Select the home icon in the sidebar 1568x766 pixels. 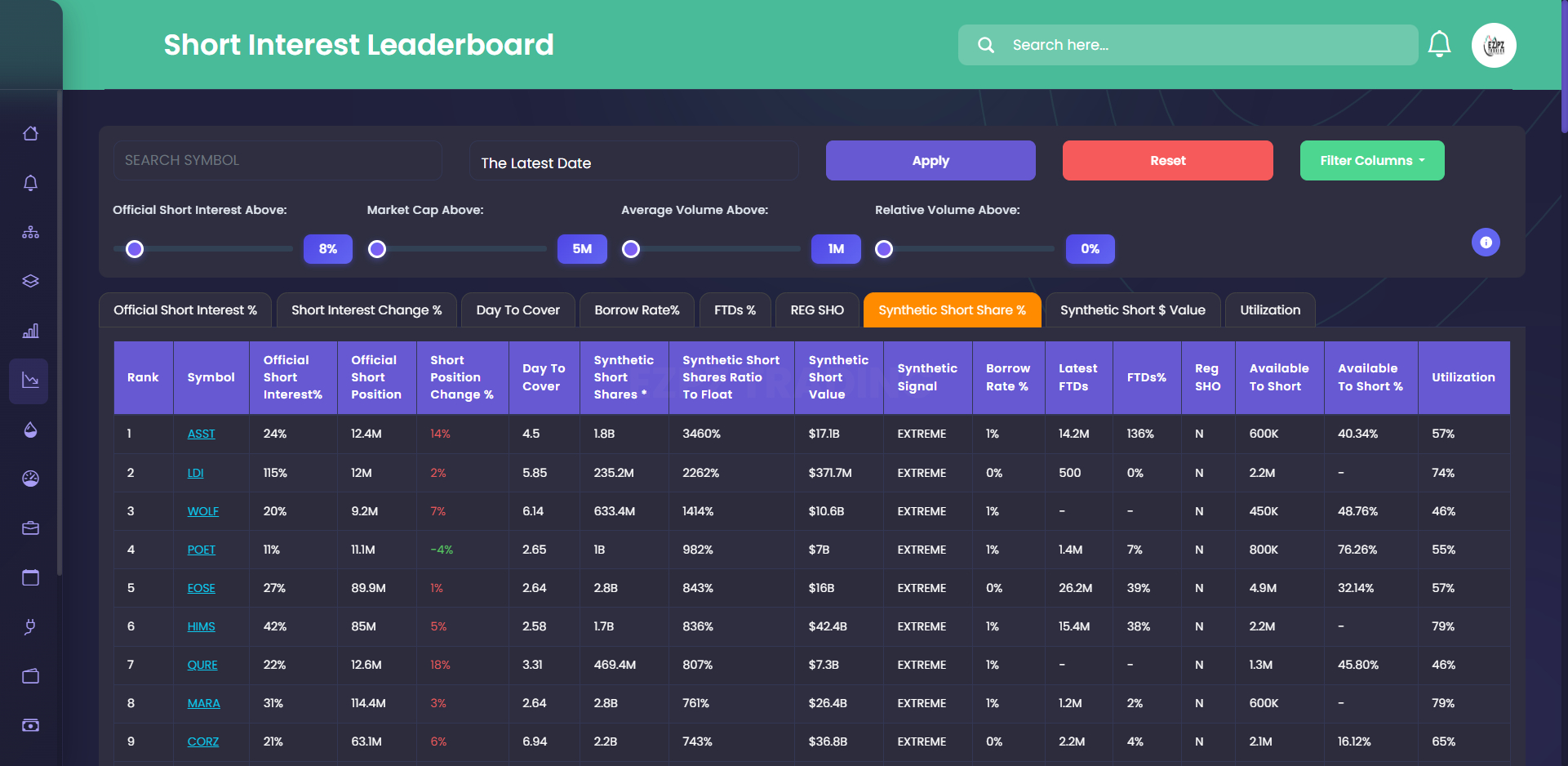pos(30,133)
